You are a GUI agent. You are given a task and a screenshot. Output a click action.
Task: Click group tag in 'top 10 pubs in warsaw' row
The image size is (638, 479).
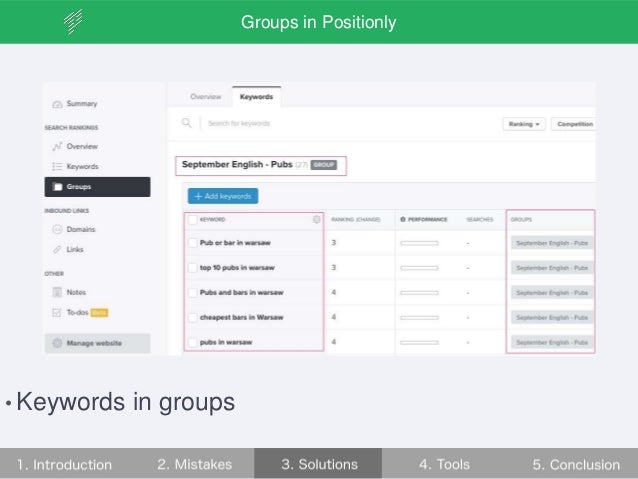pyautogui.click(x=552, y=268)
